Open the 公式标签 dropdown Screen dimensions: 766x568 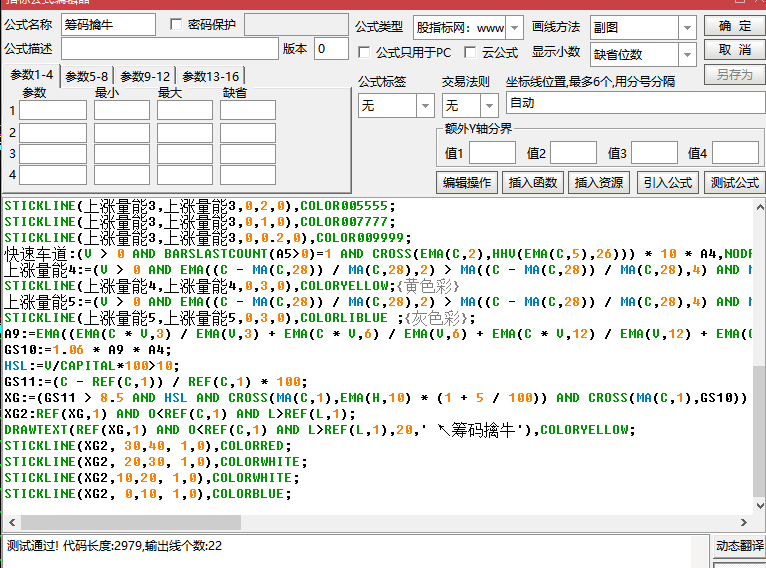(425, 105)
